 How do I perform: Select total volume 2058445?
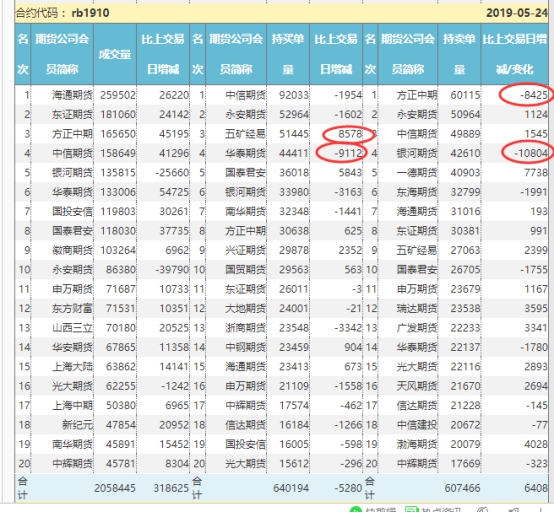click(115, 488)
